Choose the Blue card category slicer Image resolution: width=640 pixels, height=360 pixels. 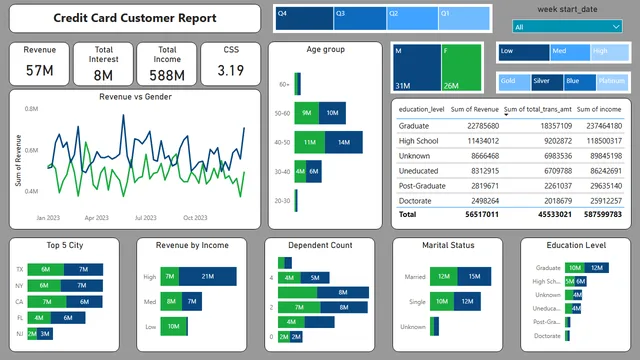[x=580, y=82]
